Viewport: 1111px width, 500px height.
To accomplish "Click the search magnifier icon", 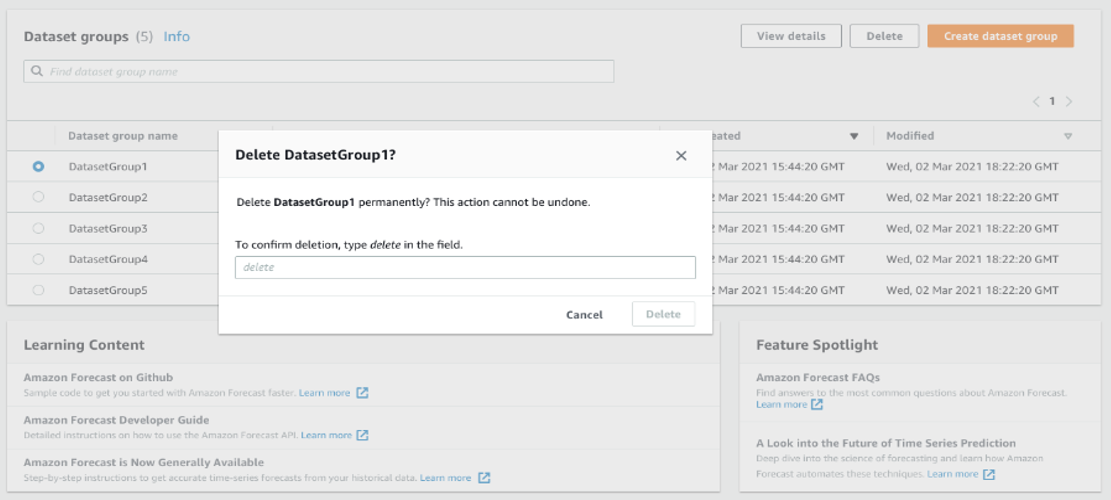I will 37,72.
